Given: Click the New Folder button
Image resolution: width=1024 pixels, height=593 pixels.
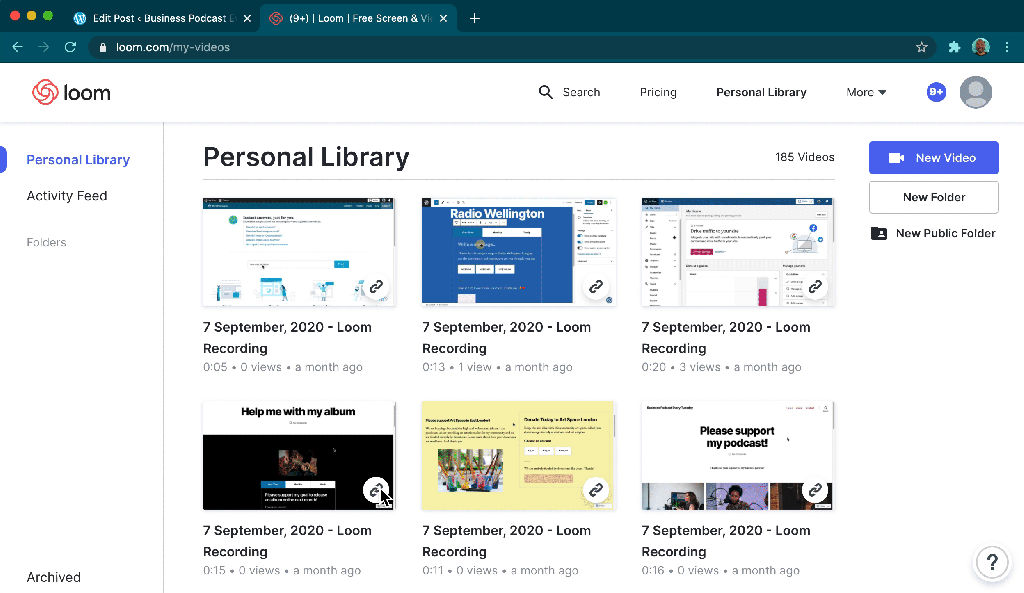Looking at the screenshot, I should click(x=933, y=197).
